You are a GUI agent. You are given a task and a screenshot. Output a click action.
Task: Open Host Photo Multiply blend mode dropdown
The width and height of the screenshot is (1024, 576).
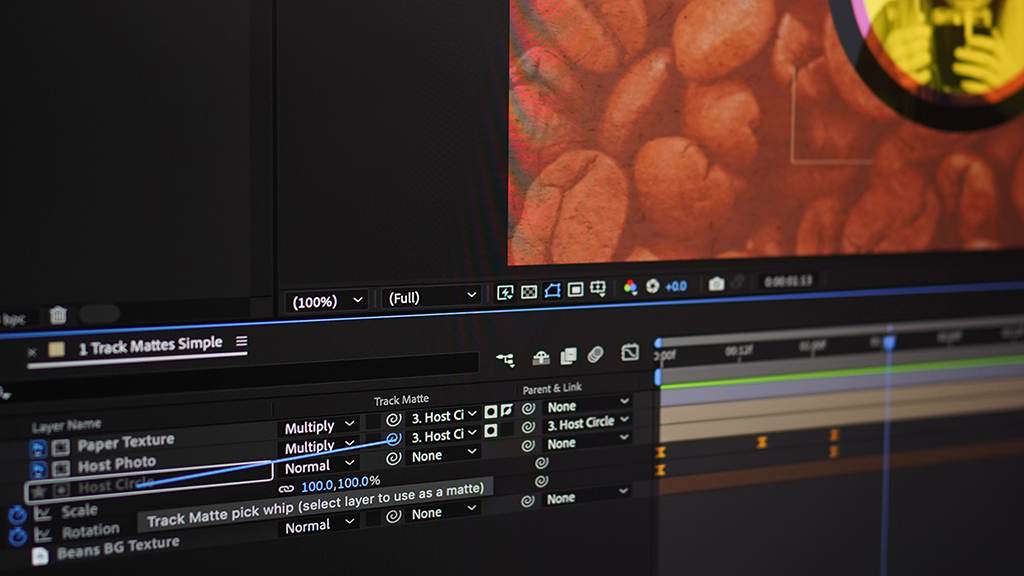point(319,447)
